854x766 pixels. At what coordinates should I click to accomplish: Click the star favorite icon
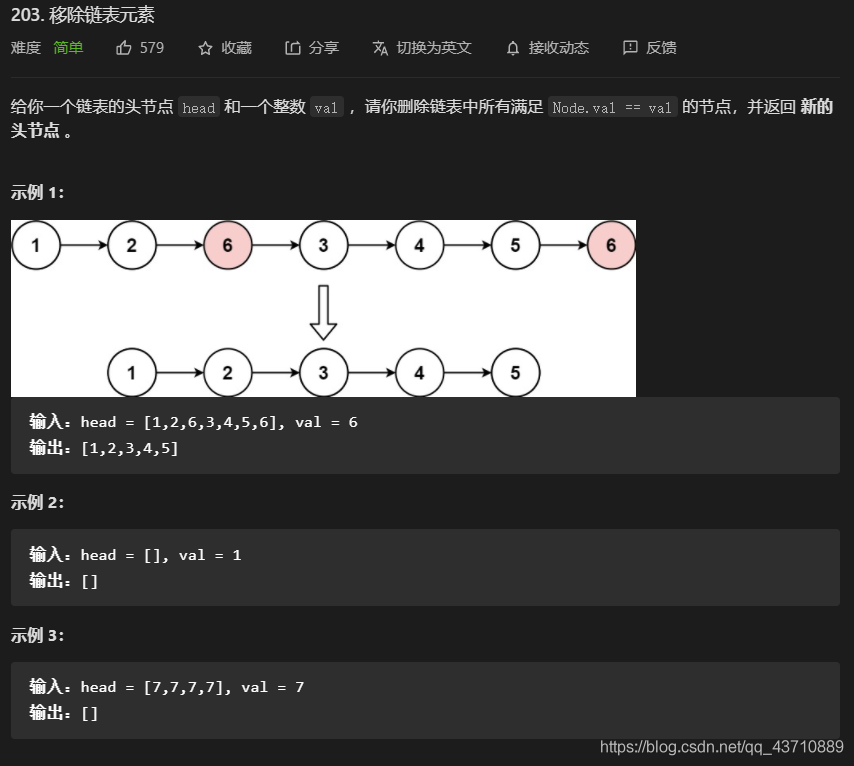(205, 48)
